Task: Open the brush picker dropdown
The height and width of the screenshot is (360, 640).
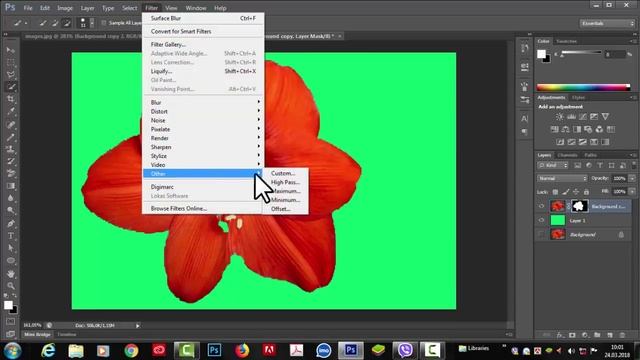Action: [92, 23]
